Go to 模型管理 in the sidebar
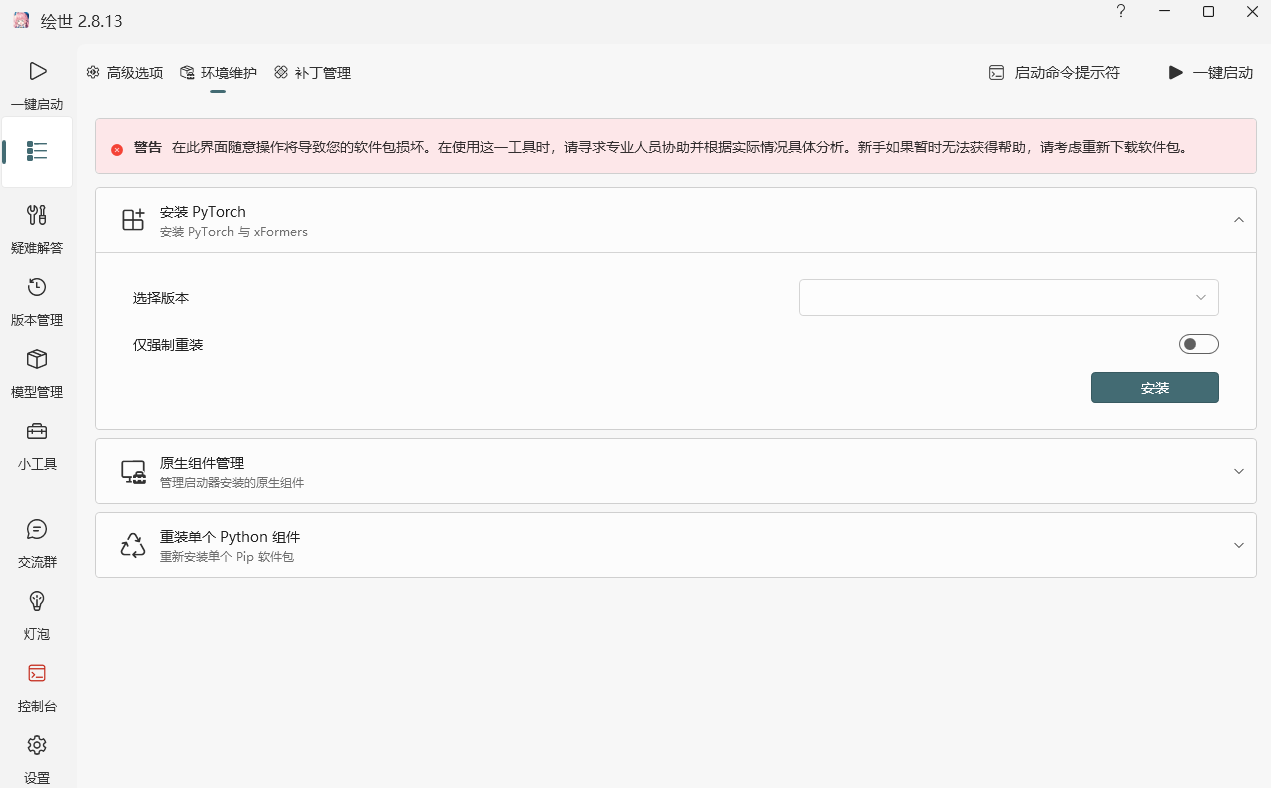Image resolution: width=1271 pixels, height=788 pixels. click(x=37, y=372)
